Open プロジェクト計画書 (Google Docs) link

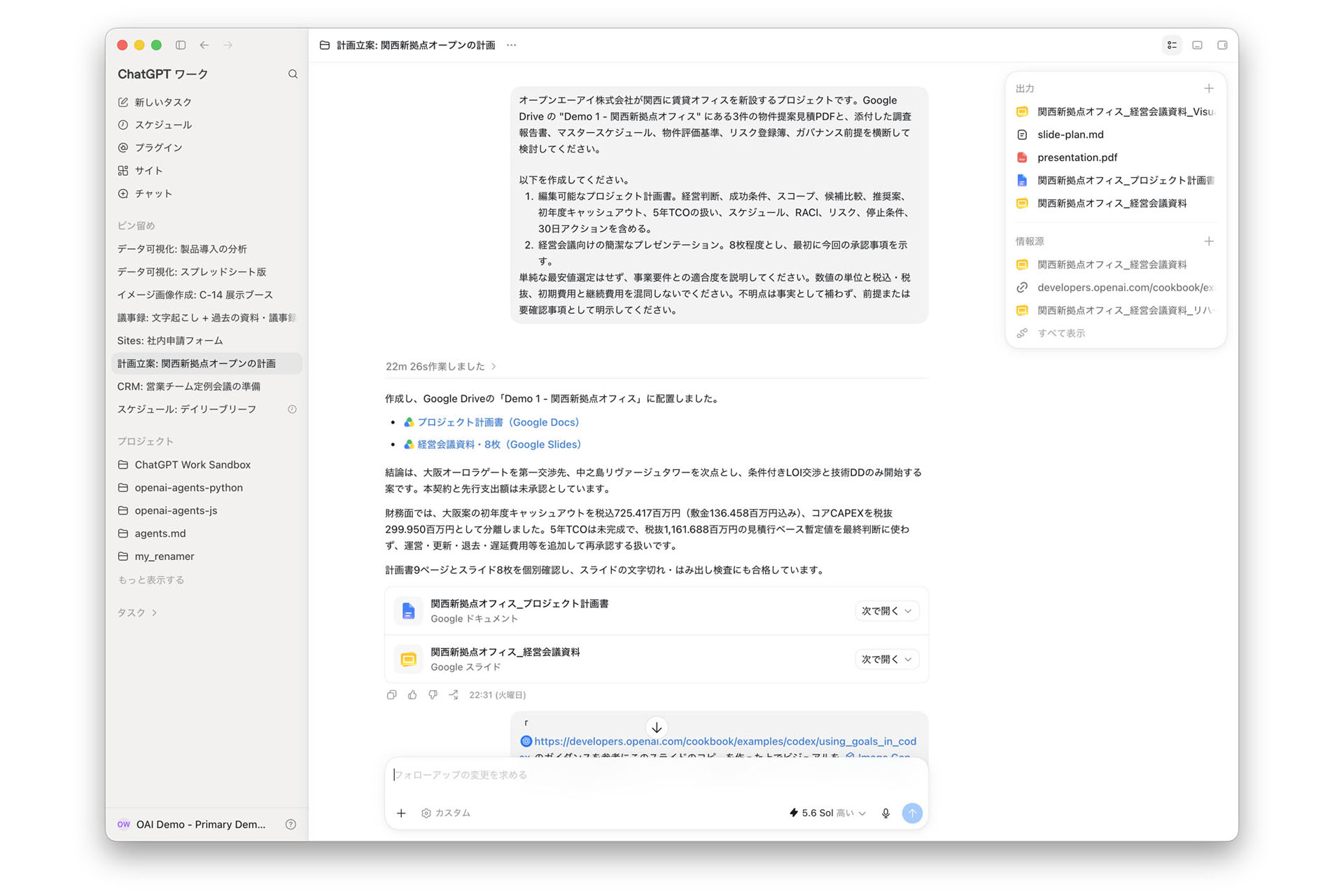coord(498,422)
